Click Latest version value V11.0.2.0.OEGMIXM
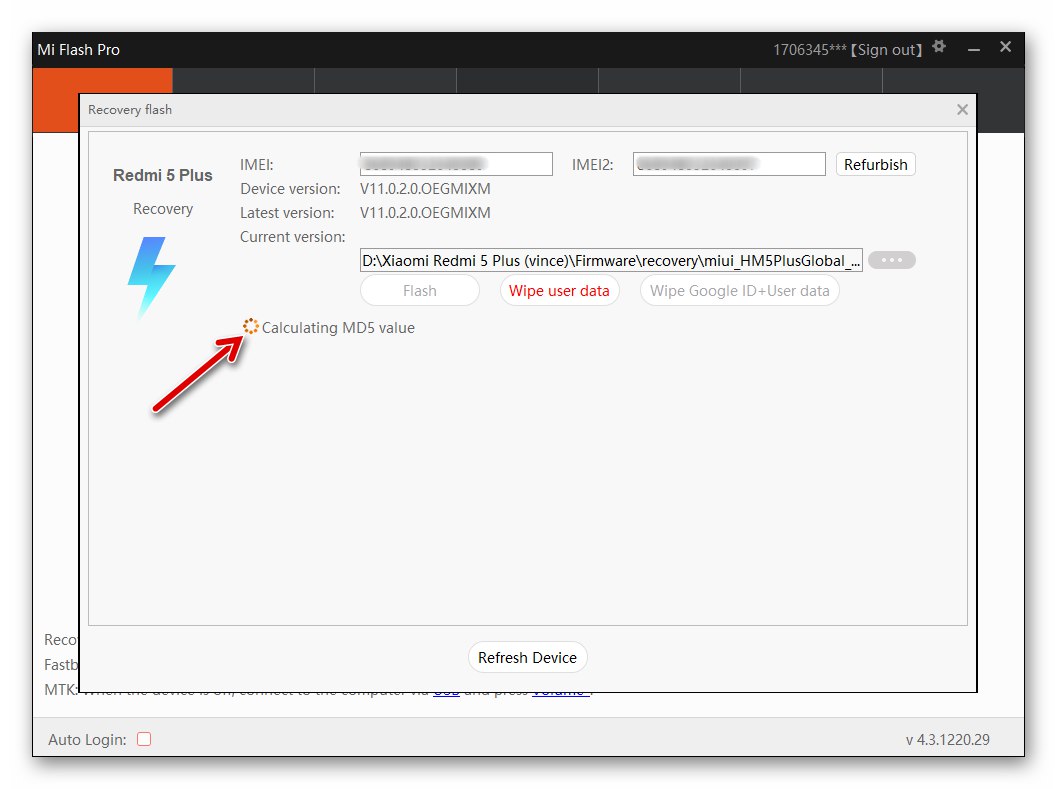1057x789 pixels. [425, 213]
